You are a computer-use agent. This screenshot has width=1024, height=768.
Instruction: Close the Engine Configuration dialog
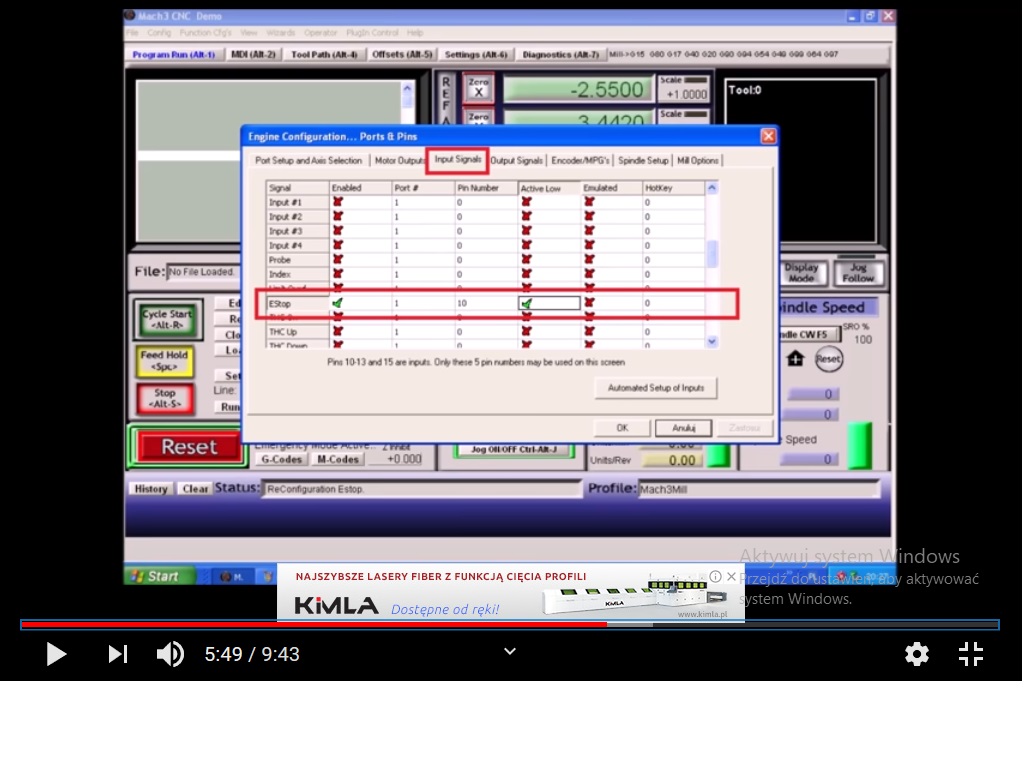[768, 136]
